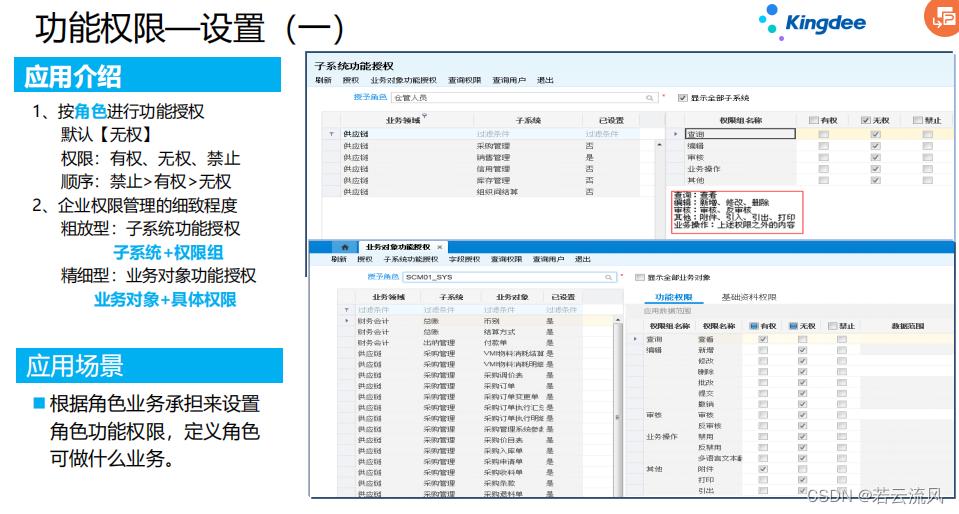Viewport: 959px width, 514px height.
Task: Click 退出 in the upper toolbar
Action: point(545,80)
